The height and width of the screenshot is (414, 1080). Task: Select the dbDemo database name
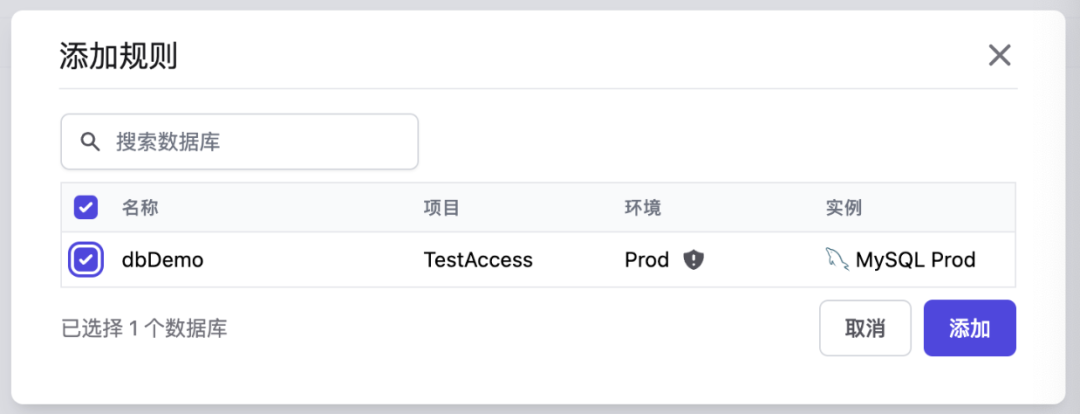click(162, 260)
